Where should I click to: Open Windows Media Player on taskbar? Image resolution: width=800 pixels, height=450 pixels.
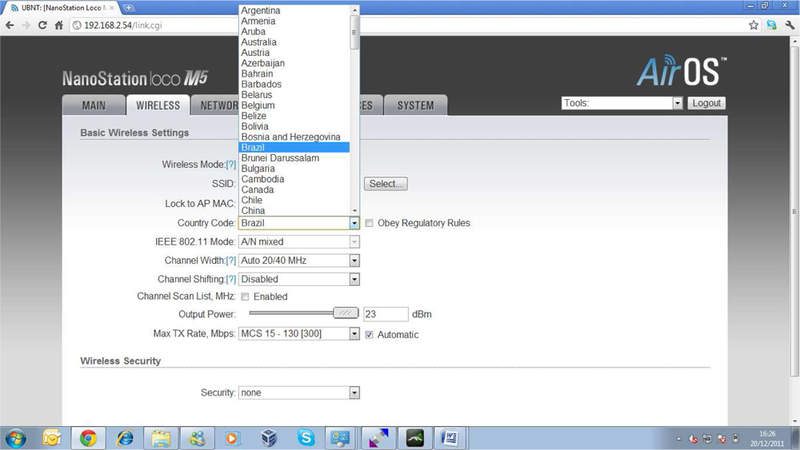pyautogui.click(x=232, y=438)
